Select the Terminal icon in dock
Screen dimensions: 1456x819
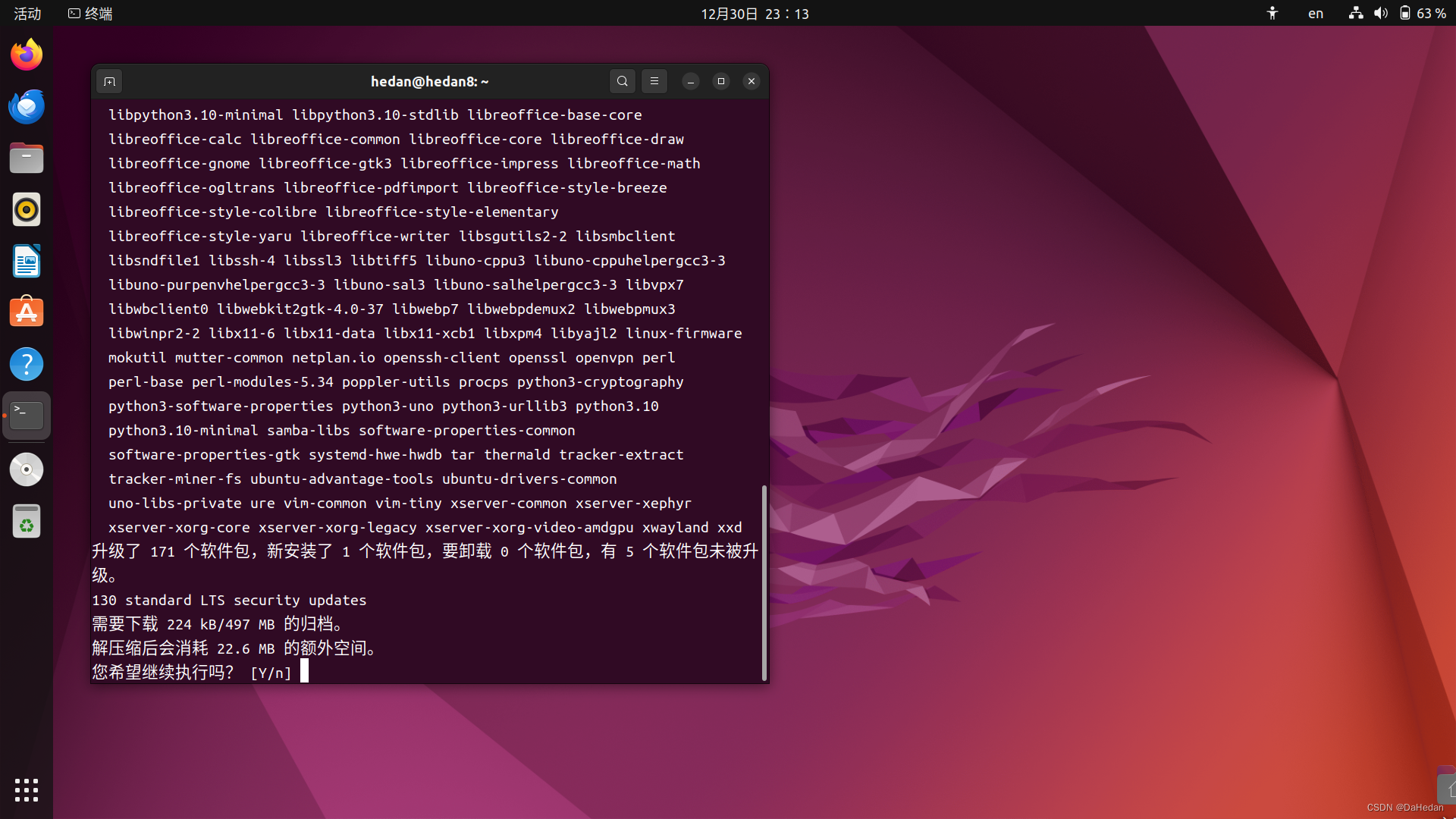pos(27,416)
